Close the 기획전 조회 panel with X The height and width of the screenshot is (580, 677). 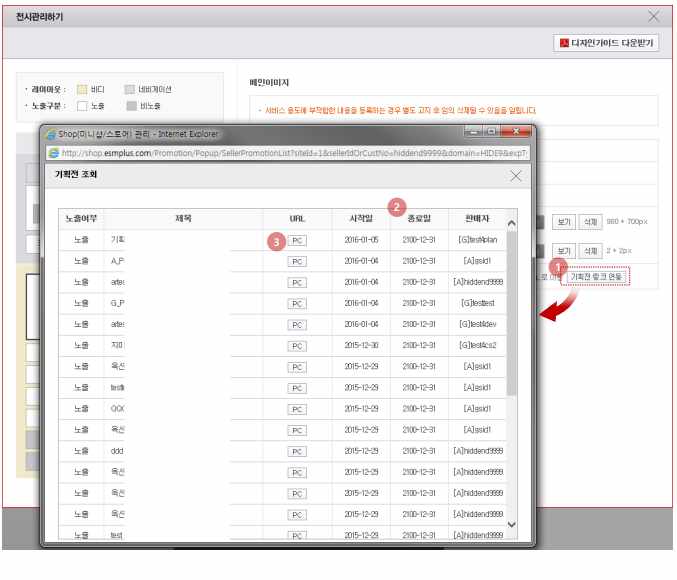516,176
